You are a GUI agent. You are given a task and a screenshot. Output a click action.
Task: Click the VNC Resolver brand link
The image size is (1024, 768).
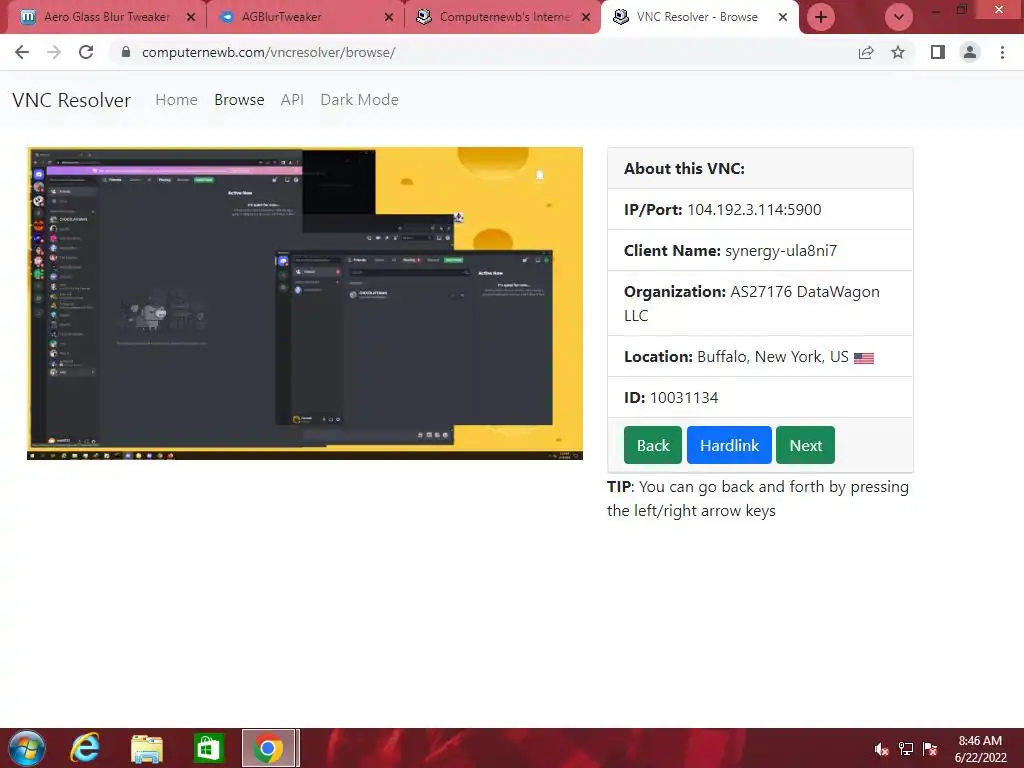(x=71, y=100)
